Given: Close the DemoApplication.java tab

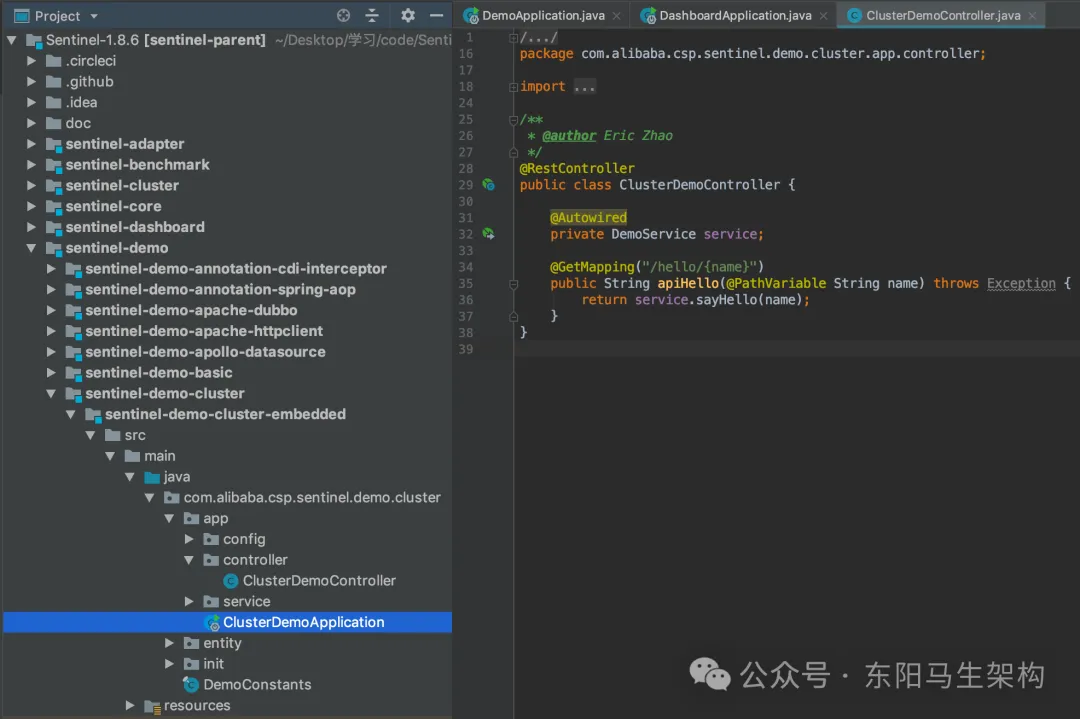Looking at the screenshot, I should [616, 16].
